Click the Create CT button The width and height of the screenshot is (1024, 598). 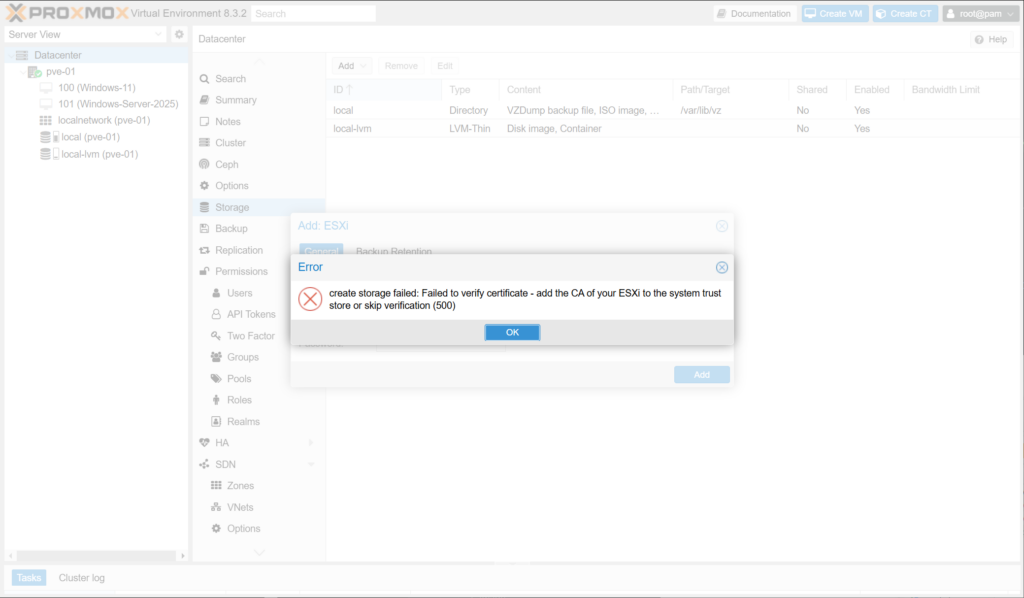pyautogui.click(x=905, y=14)
